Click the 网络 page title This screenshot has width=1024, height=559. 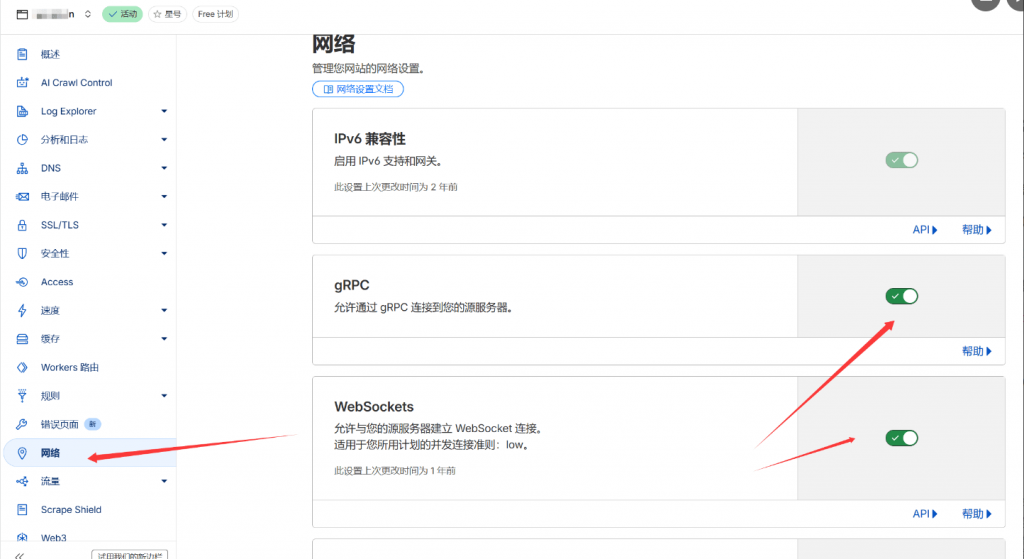333,44
